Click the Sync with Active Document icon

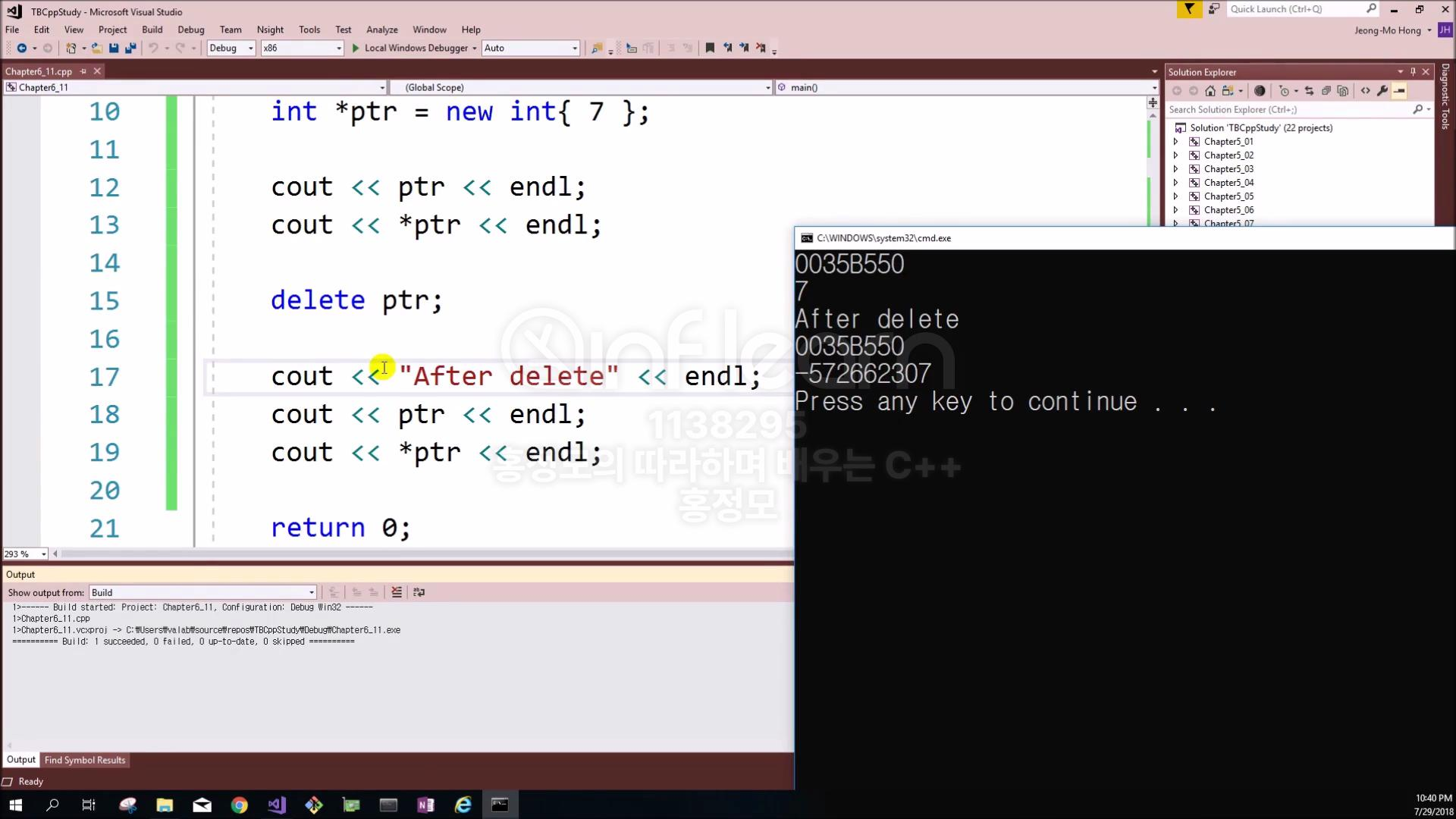click(1309, 91)
